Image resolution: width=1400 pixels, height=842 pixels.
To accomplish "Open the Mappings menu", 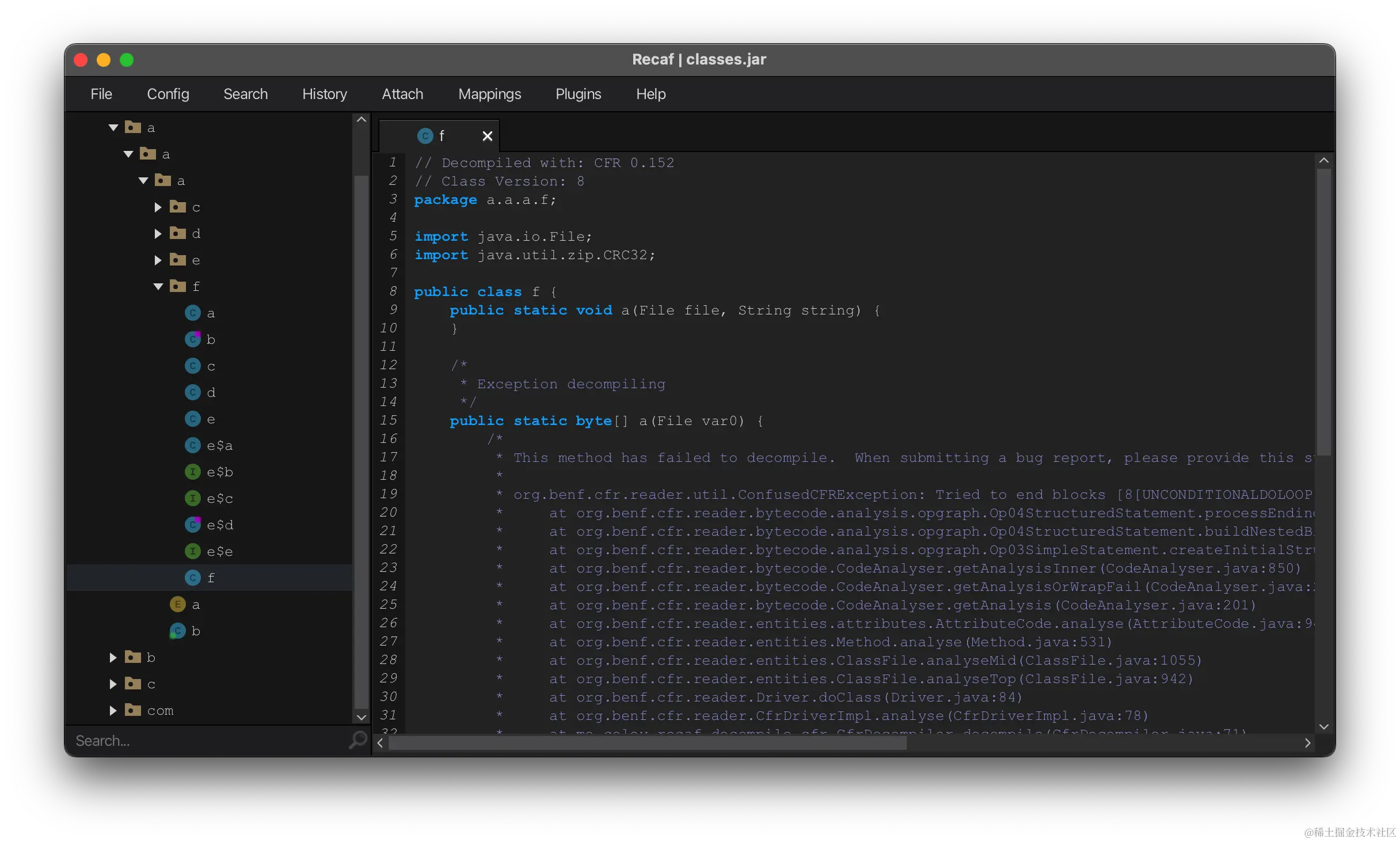I will click(489, 94).
